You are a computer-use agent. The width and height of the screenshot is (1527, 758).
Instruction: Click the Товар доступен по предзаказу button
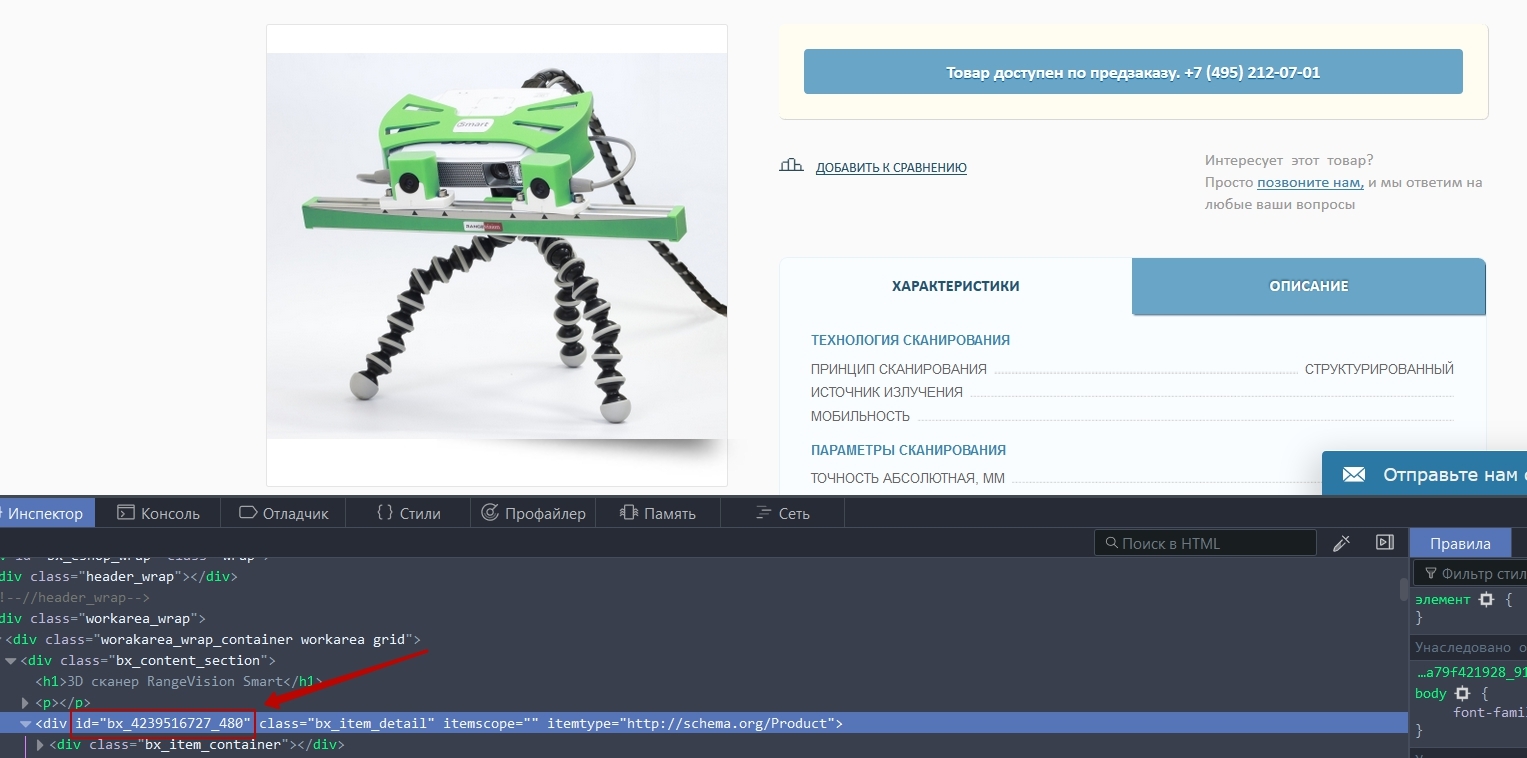1133,72
